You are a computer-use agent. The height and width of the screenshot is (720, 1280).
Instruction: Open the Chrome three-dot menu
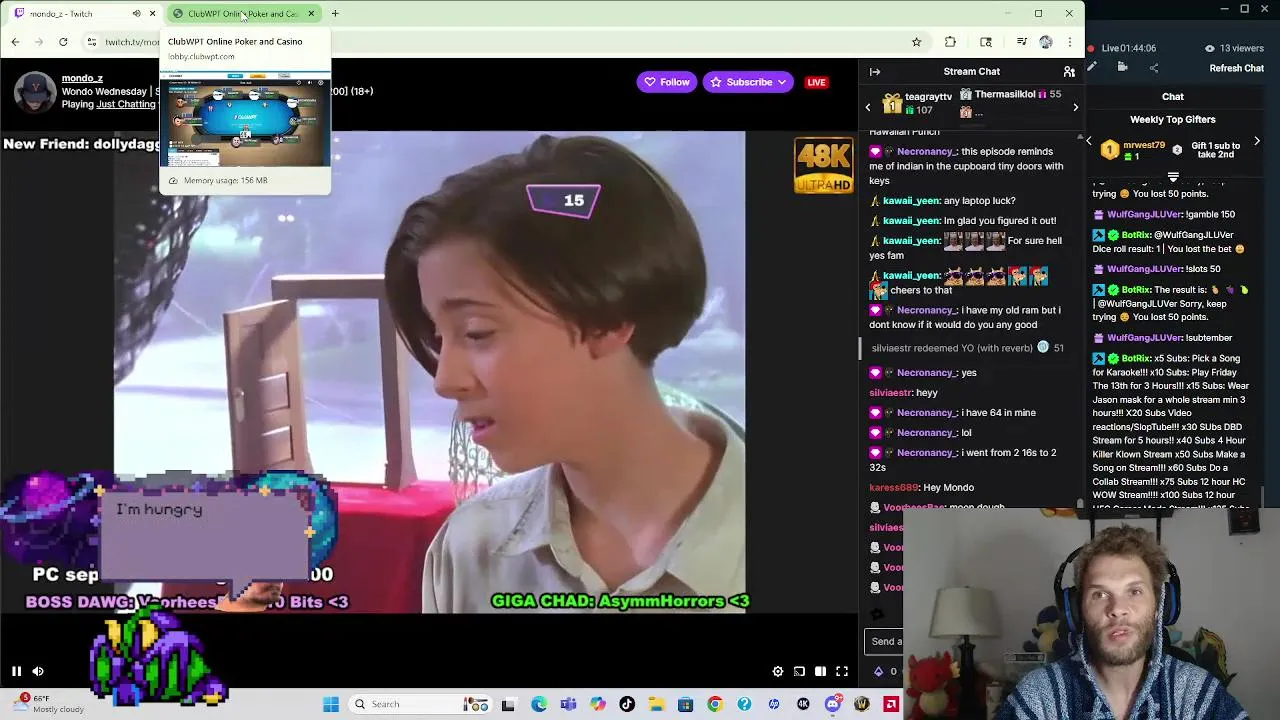click(x=1069, y=42)
